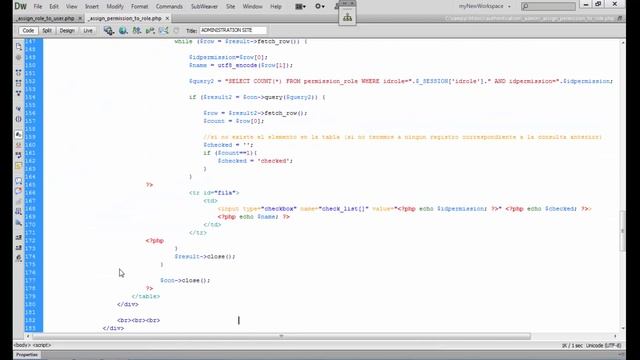Image resolution: width=640 pixels, height=360 pixels.
Task: Open the Extend Dreamweaver gear dropdown
Action: [320, 7]
